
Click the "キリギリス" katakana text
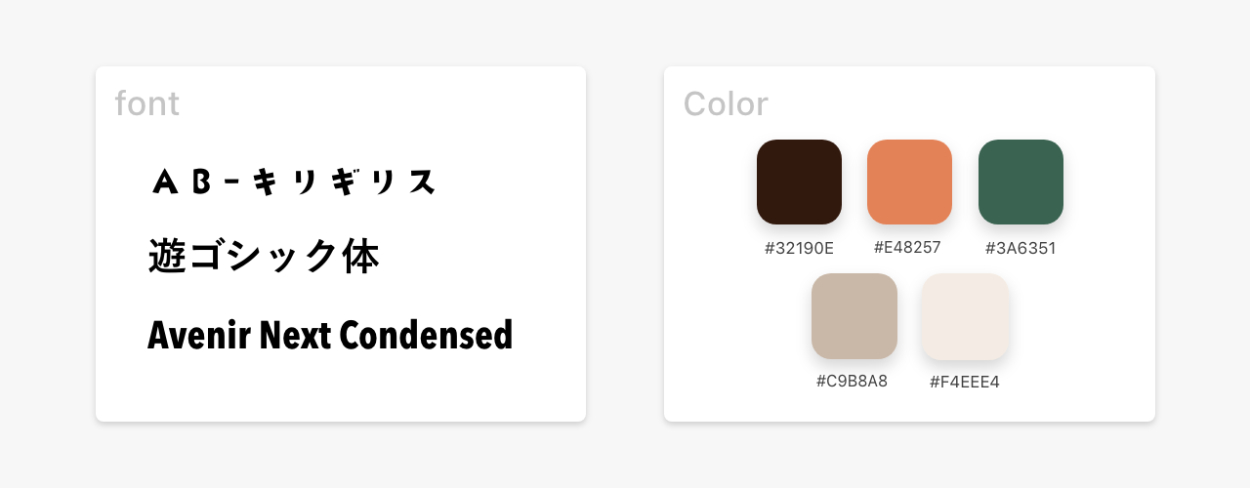tap(344, 182)
